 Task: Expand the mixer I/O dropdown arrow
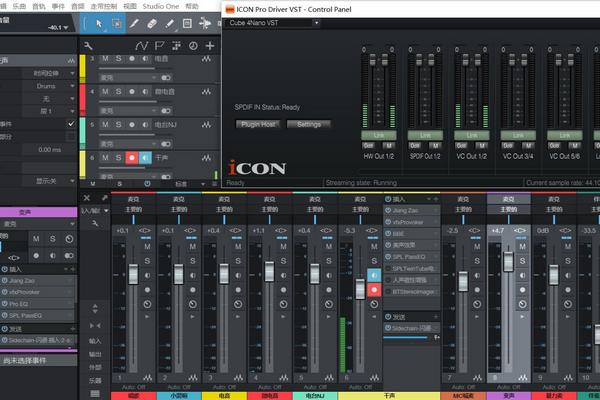point(106,211)
